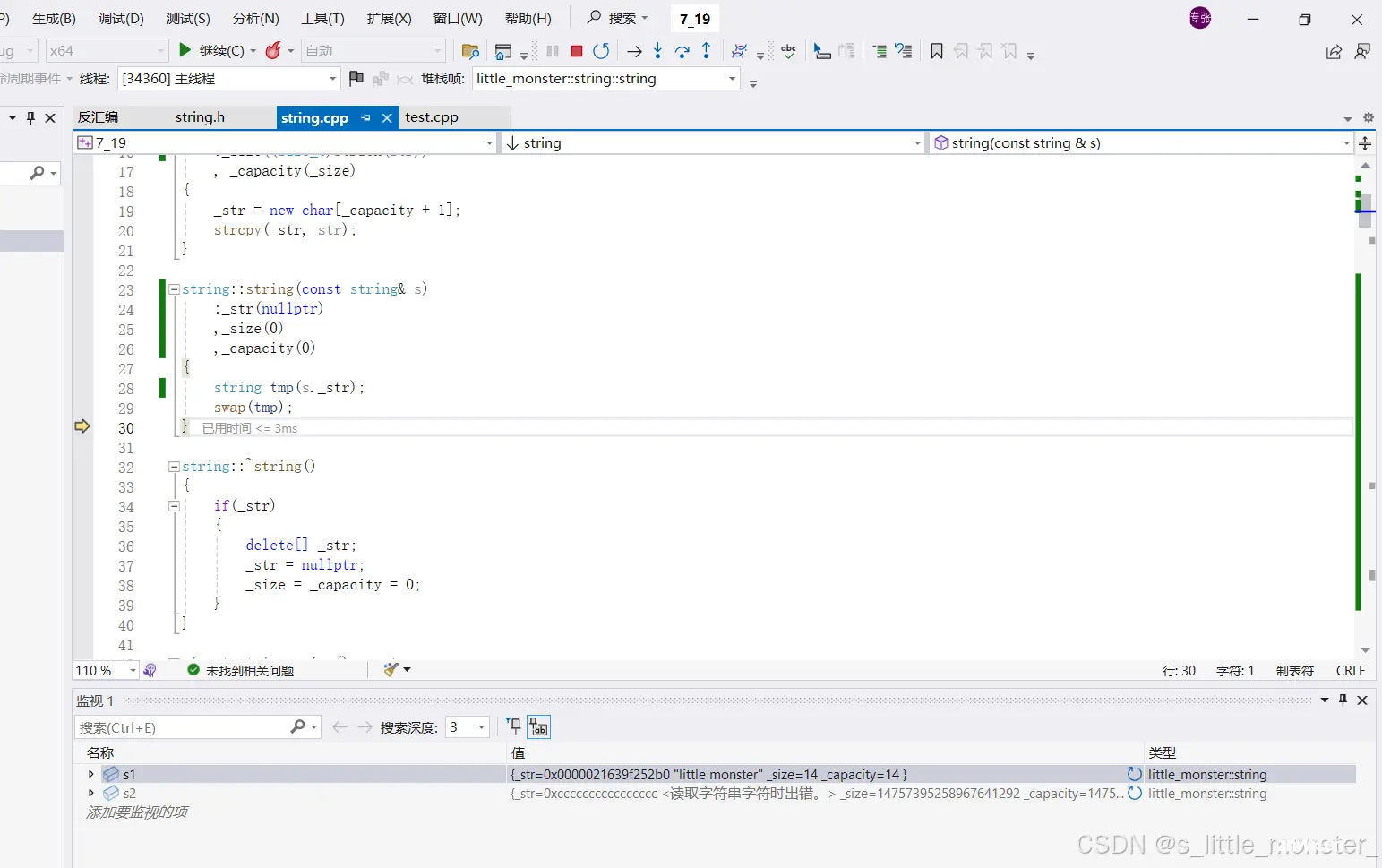The image size is (1382, 868).
Task: Open the stack frame dropdown
Action: tap(733, 79)
